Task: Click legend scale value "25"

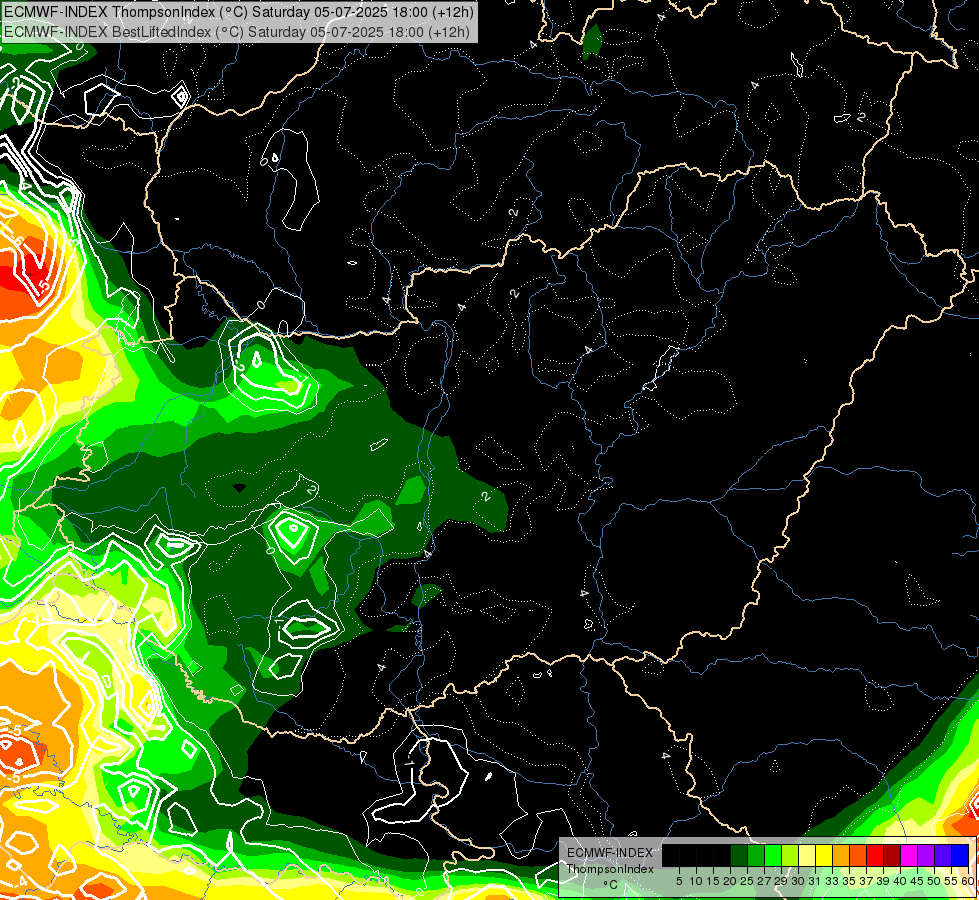Action: [747, 881]
